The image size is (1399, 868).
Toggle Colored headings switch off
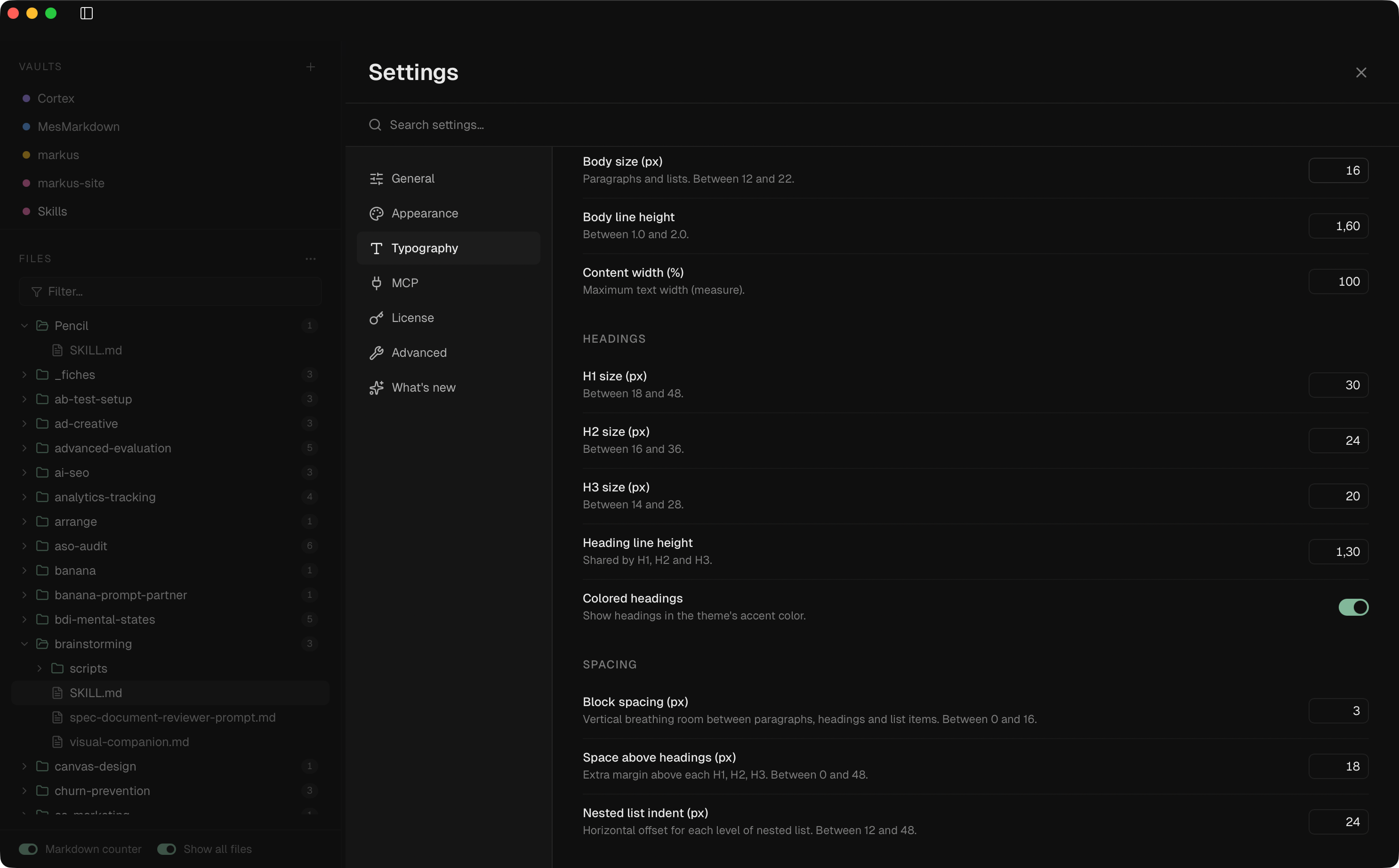1353,607
